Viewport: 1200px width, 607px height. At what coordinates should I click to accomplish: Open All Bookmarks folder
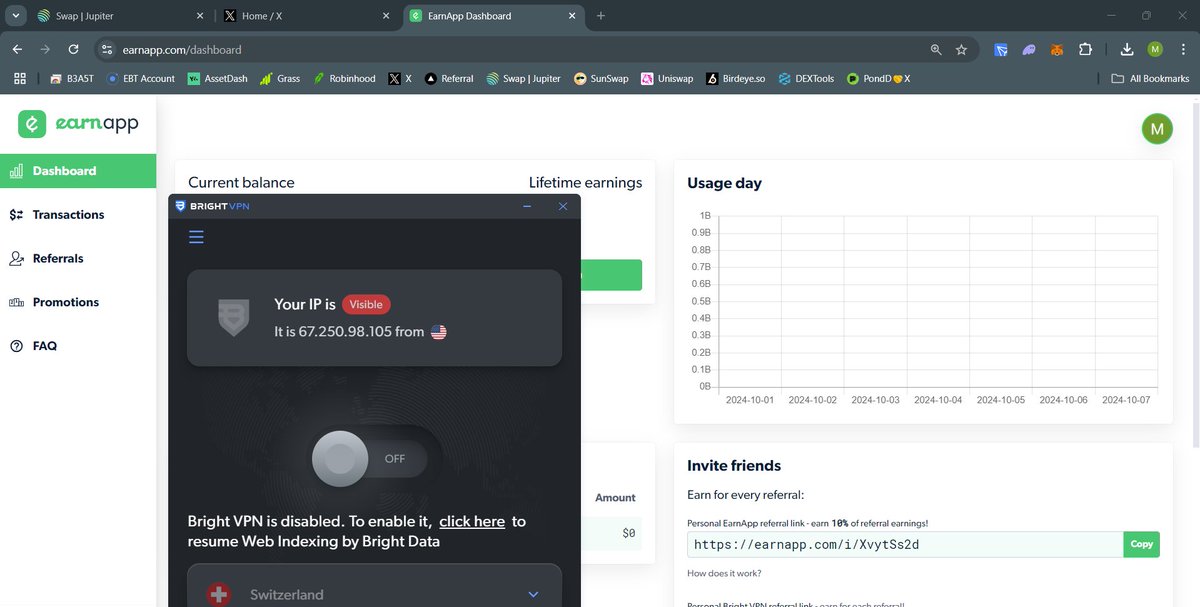[x=1150, y=78]
